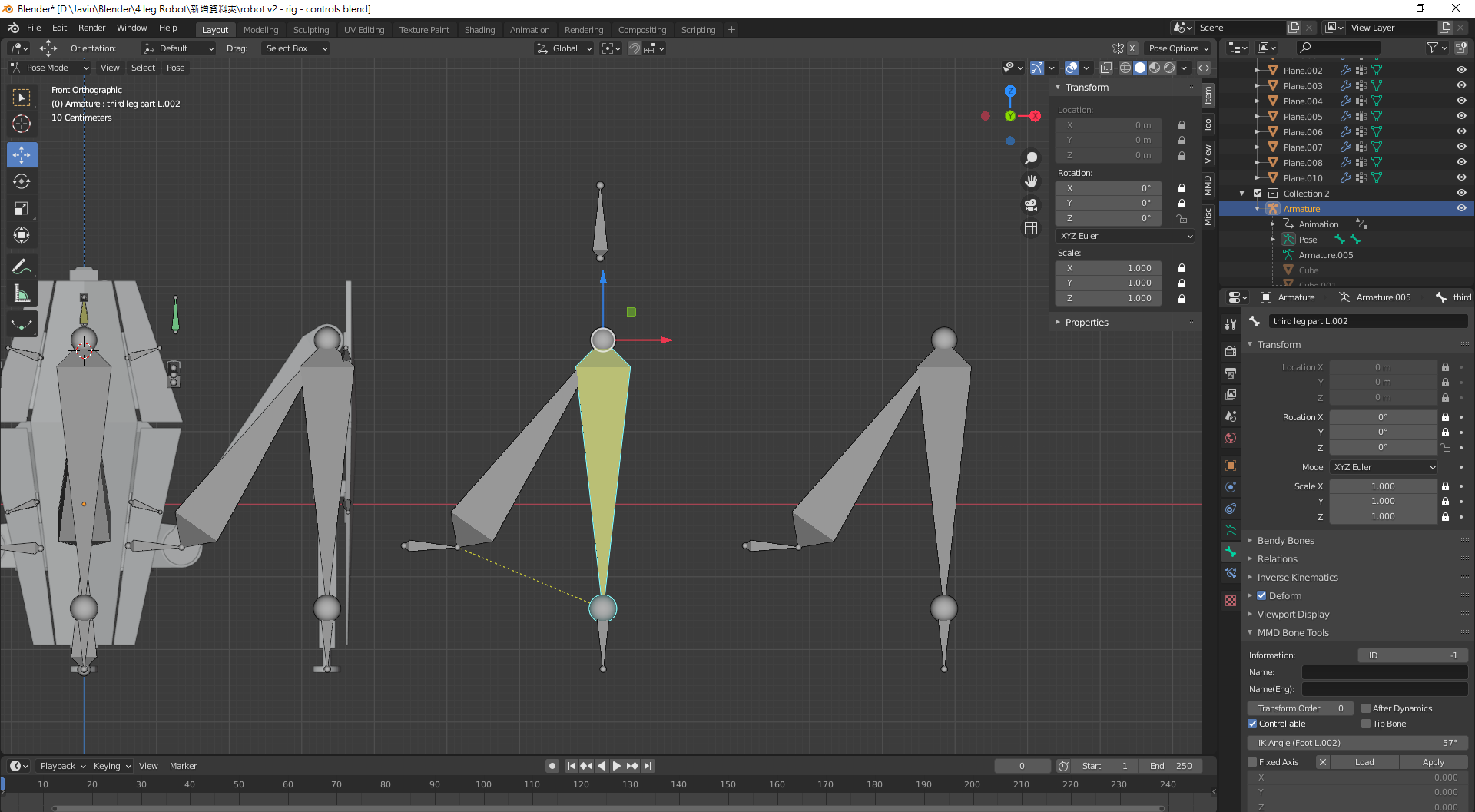Open Output properties tab icon

point(1231,373)
